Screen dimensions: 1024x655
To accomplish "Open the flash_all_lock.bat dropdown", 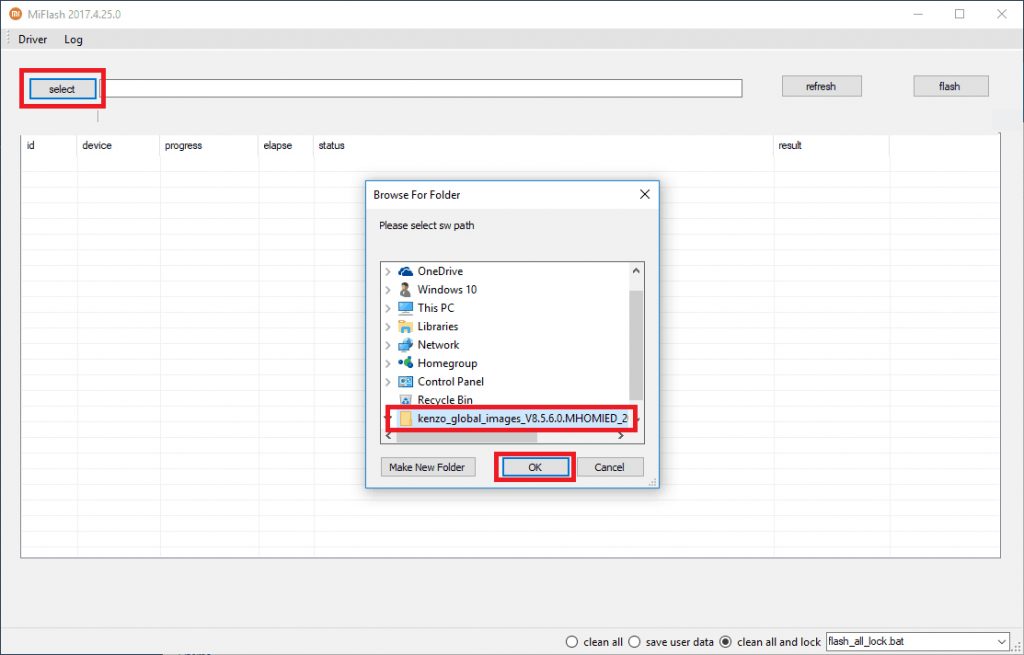I will (1004, 642).
